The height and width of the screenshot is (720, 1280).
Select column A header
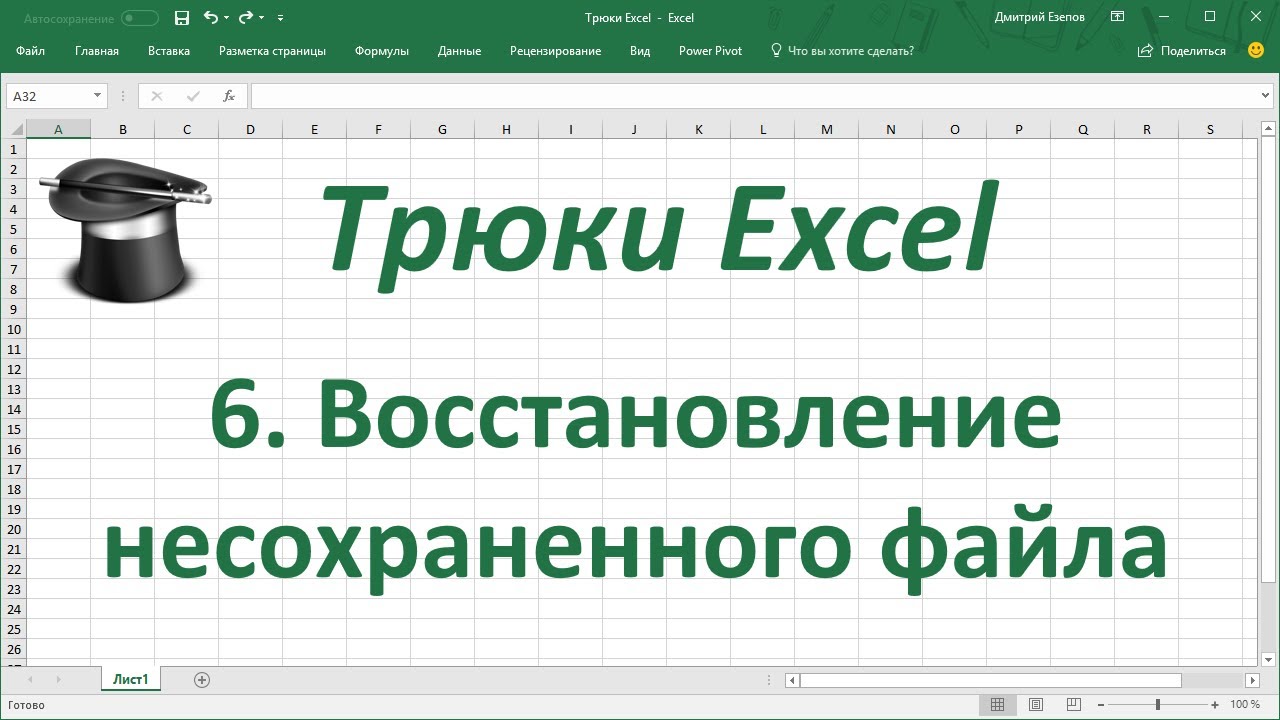58,129
